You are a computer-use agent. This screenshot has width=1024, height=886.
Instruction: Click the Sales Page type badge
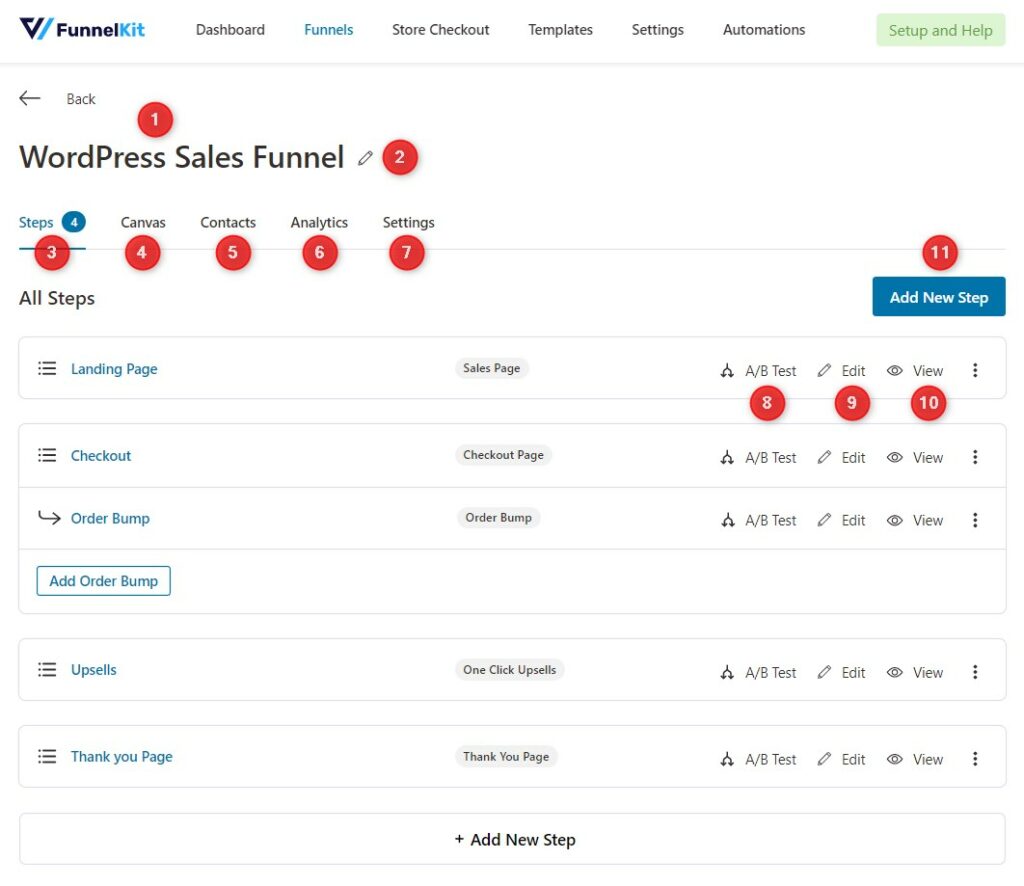point(492,368)
